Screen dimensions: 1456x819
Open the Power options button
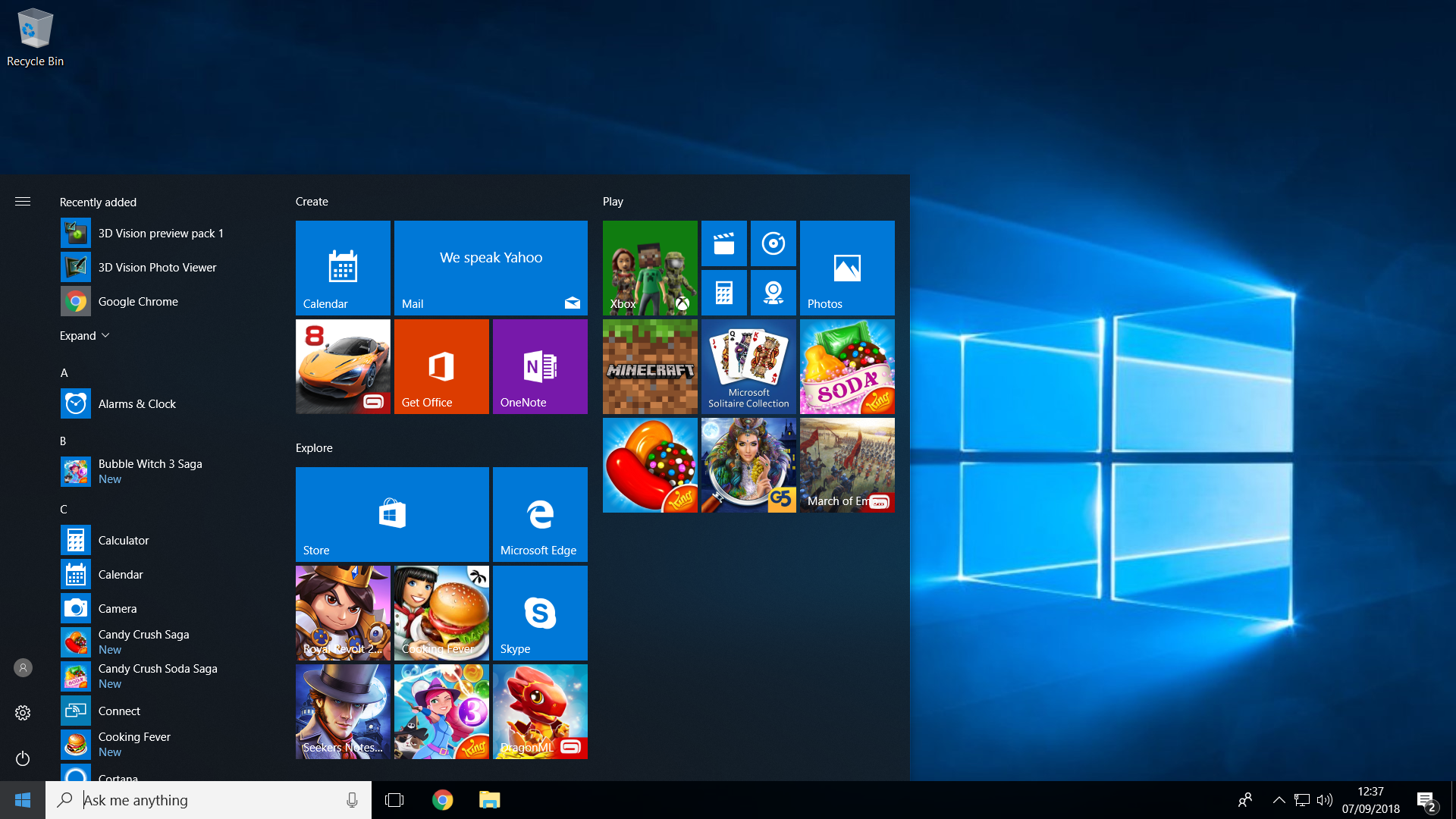coord(23,758)
